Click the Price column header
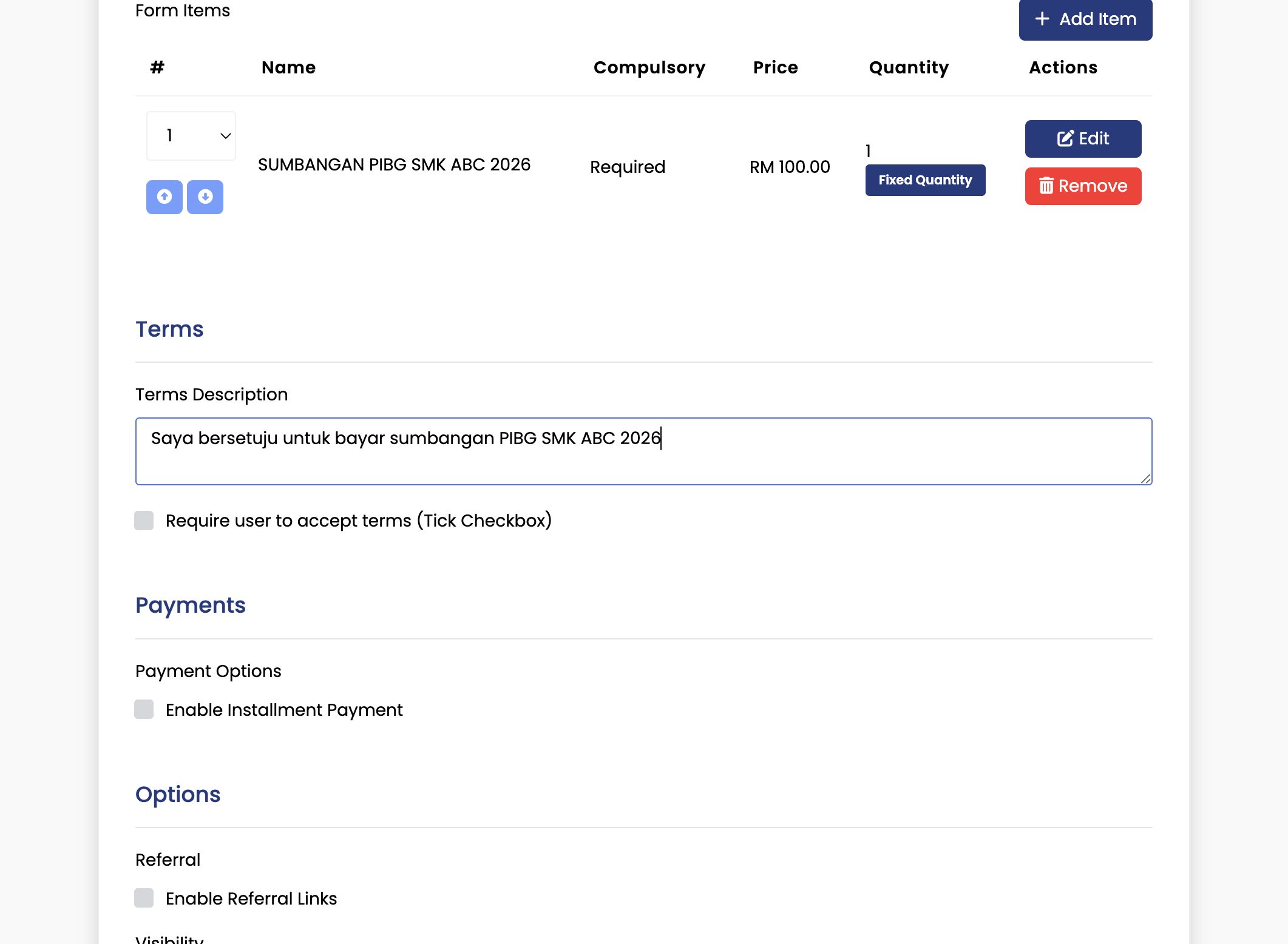The height and width of the screenshot is (944, 1288). click(775, 67)
